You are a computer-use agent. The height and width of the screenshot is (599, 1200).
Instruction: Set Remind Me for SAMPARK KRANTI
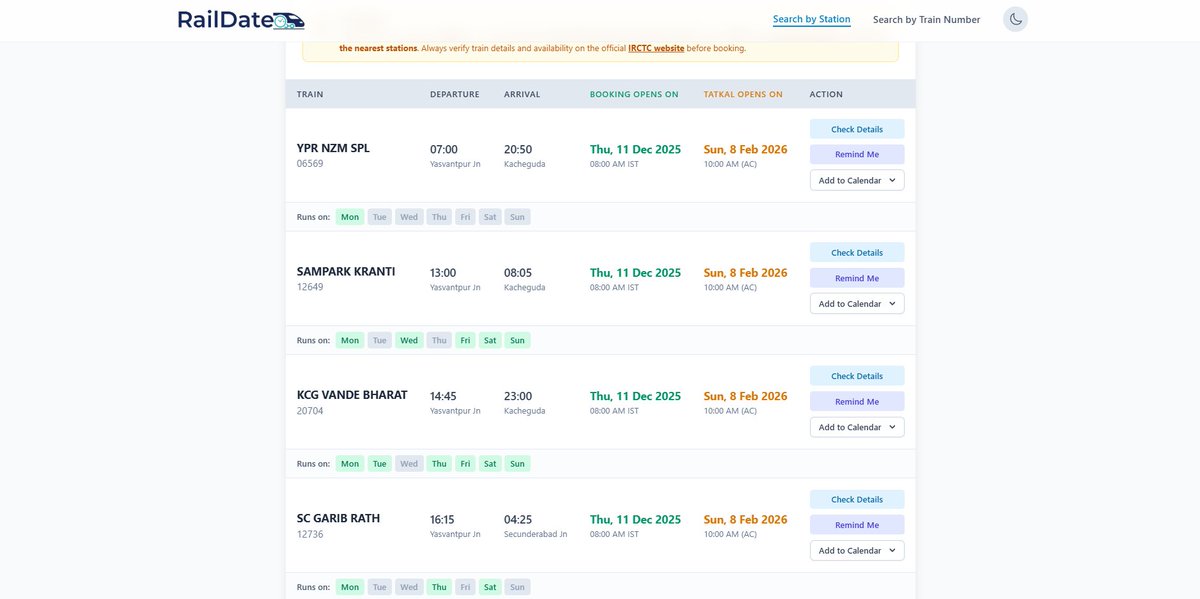857,278
